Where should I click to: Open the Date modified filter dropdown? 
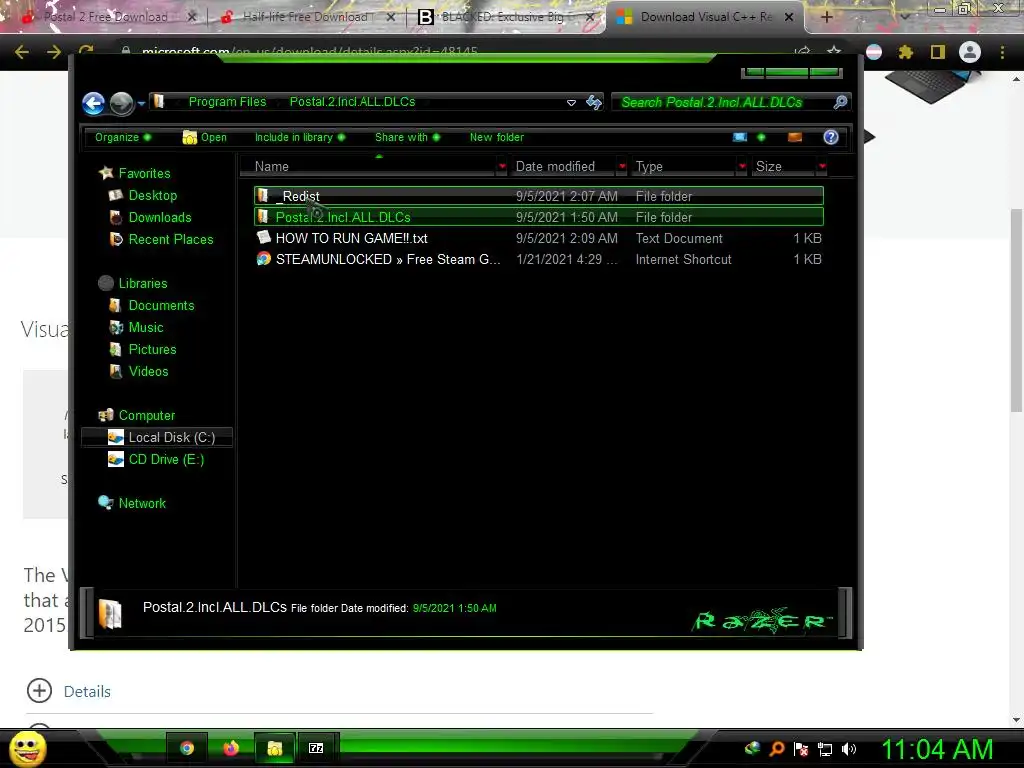tap(622, 167)
